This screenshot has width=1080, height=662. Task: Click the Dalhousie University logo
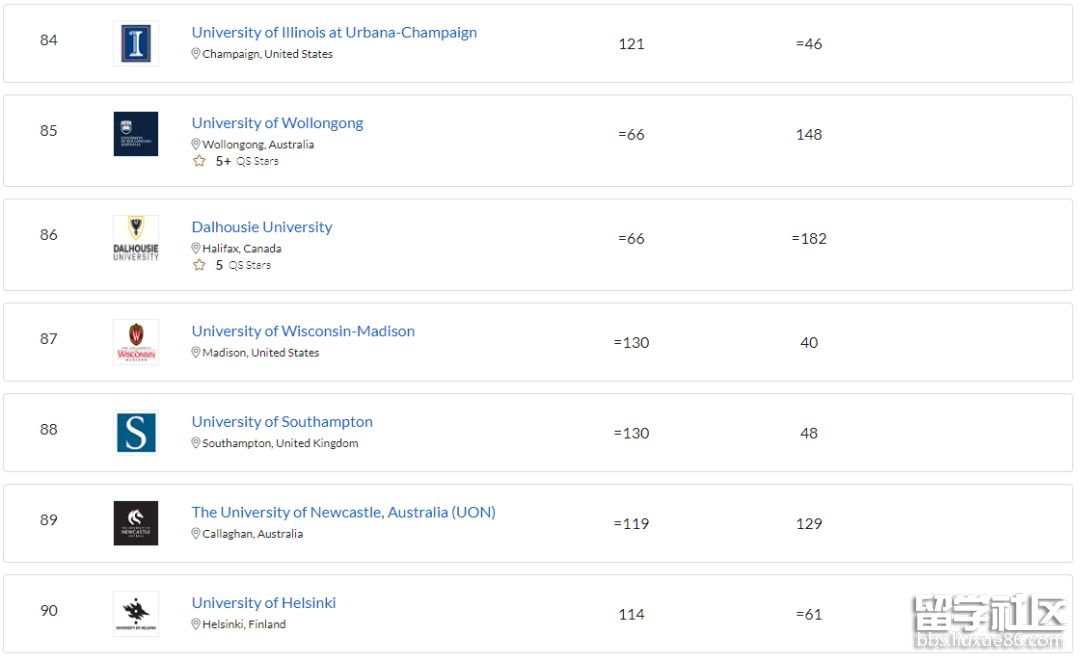tap(136, 238)
